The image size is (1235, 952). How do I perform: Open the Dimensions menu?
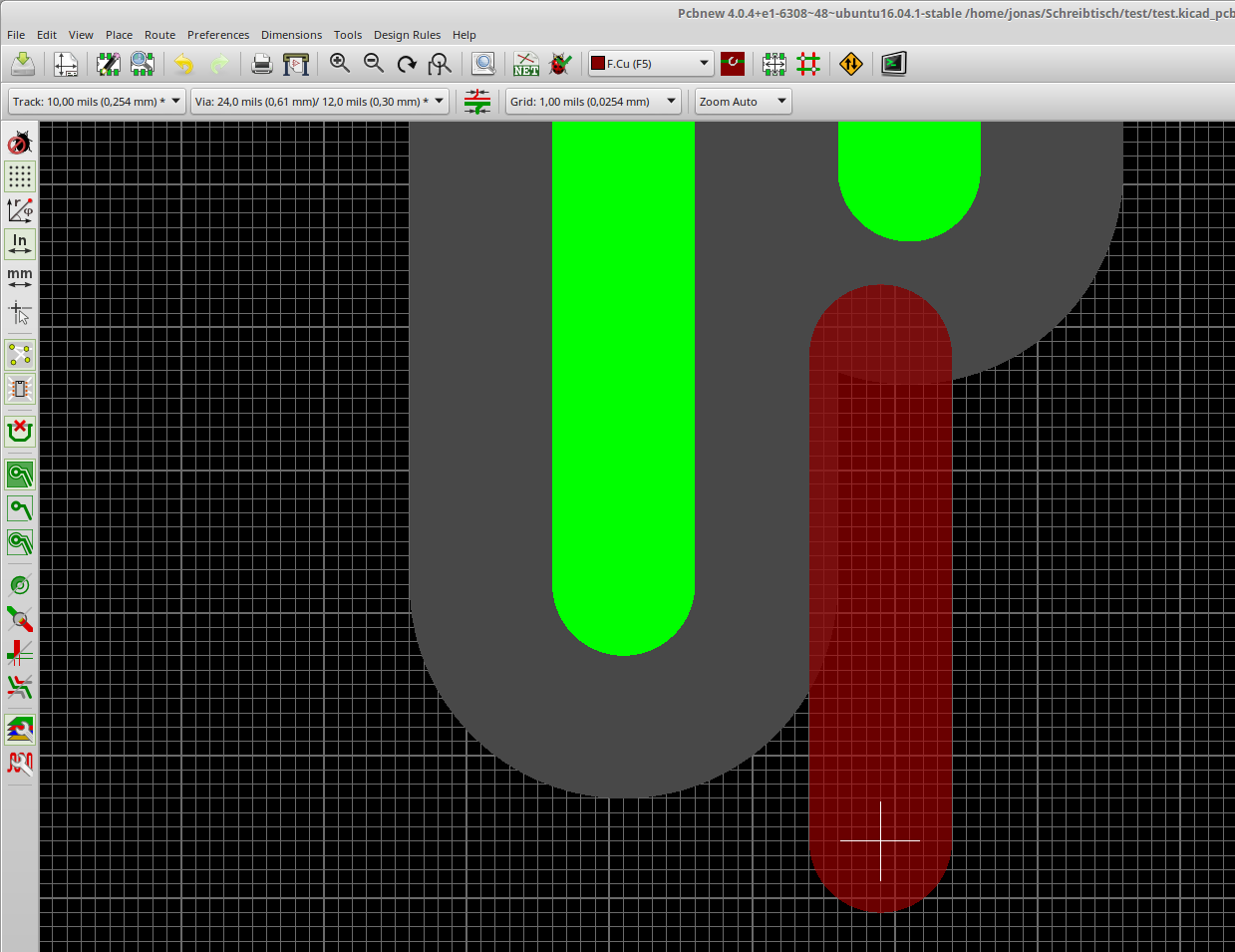(x=291, y=35)
